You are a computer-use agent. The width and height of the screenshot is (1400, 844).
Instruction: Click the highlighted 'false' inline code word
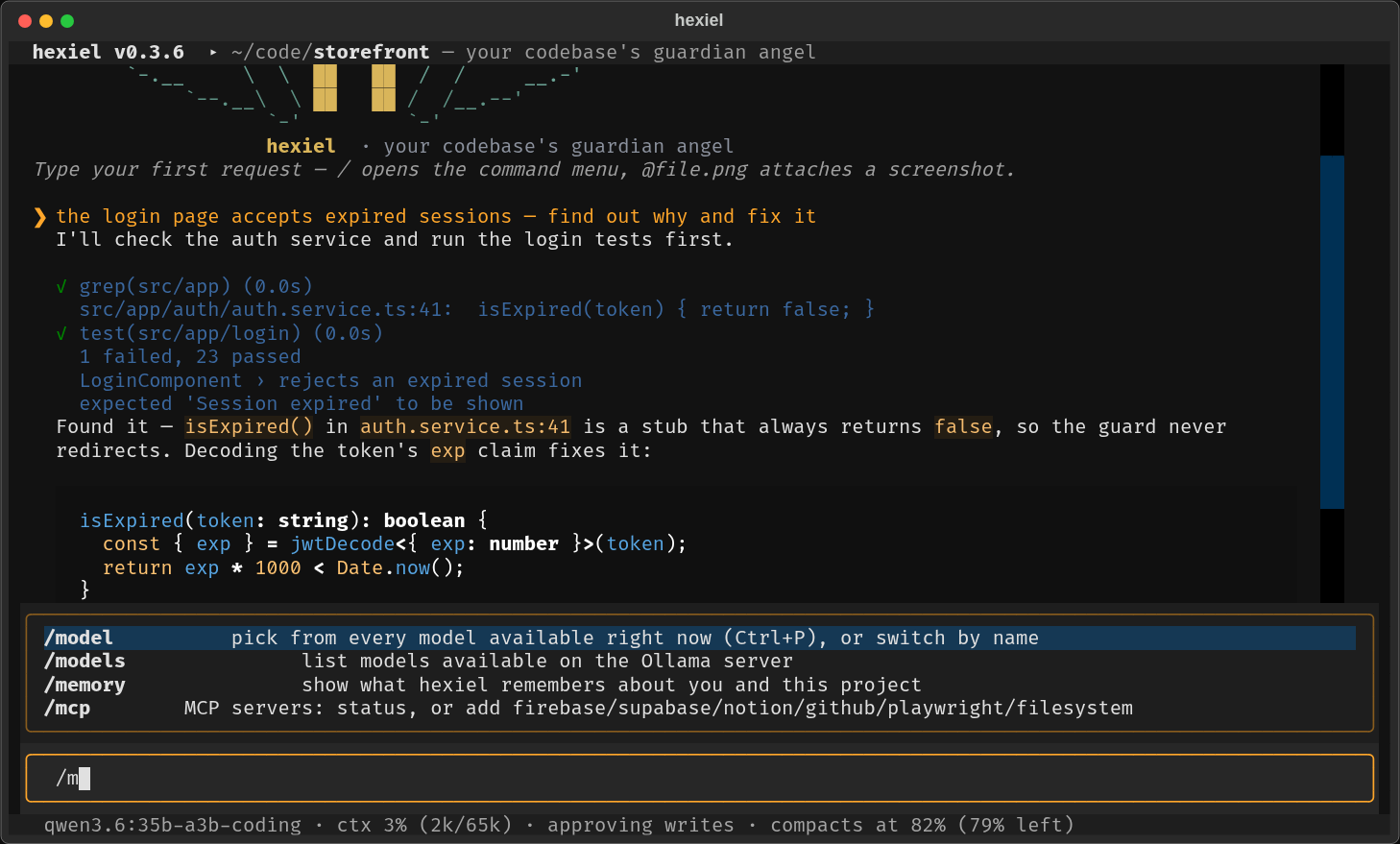tap(963, 426)
